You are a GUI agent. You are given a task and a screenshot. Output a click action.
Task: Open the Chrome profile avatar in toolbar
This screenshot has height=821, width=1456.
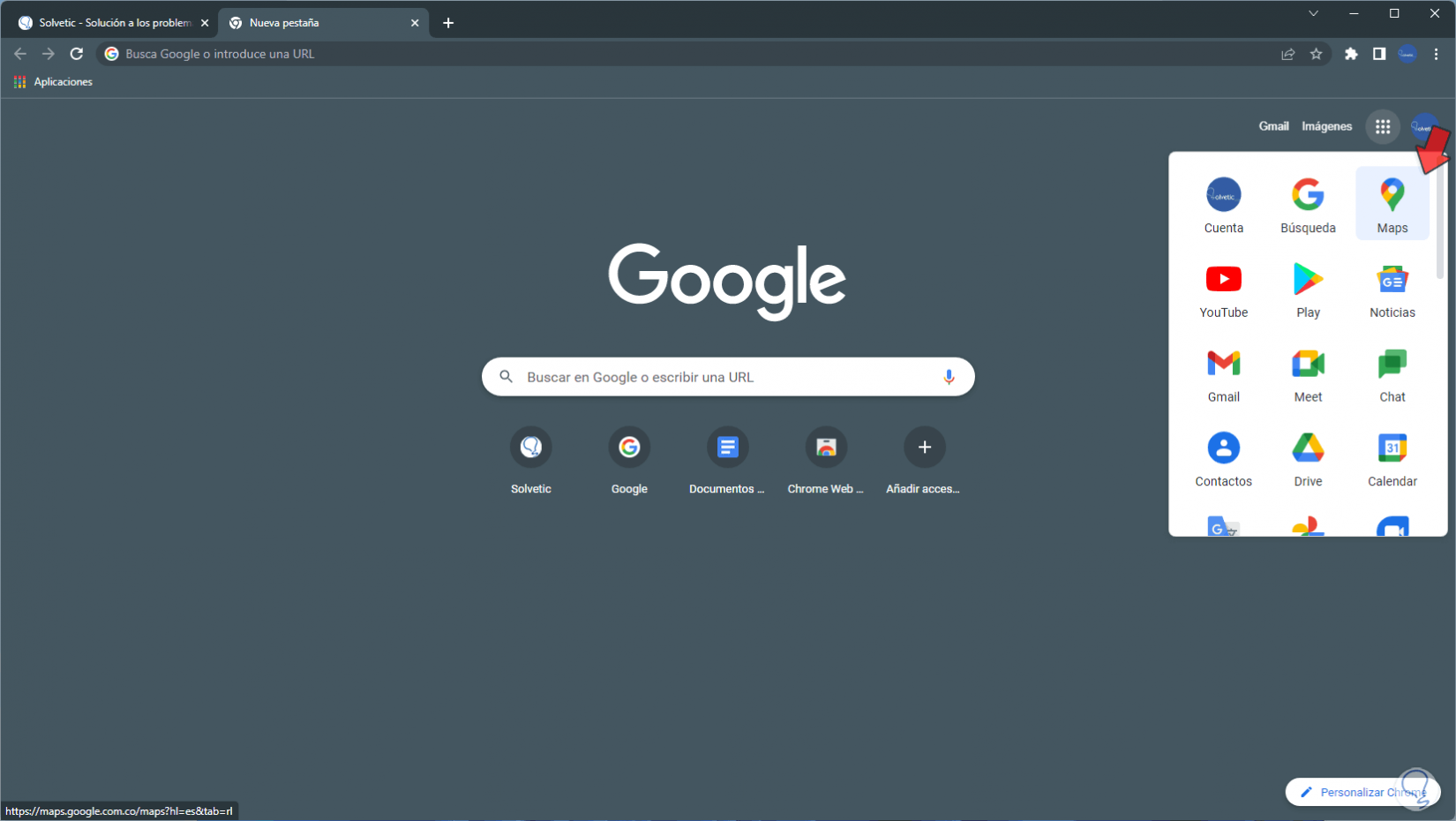[1407, 54]
